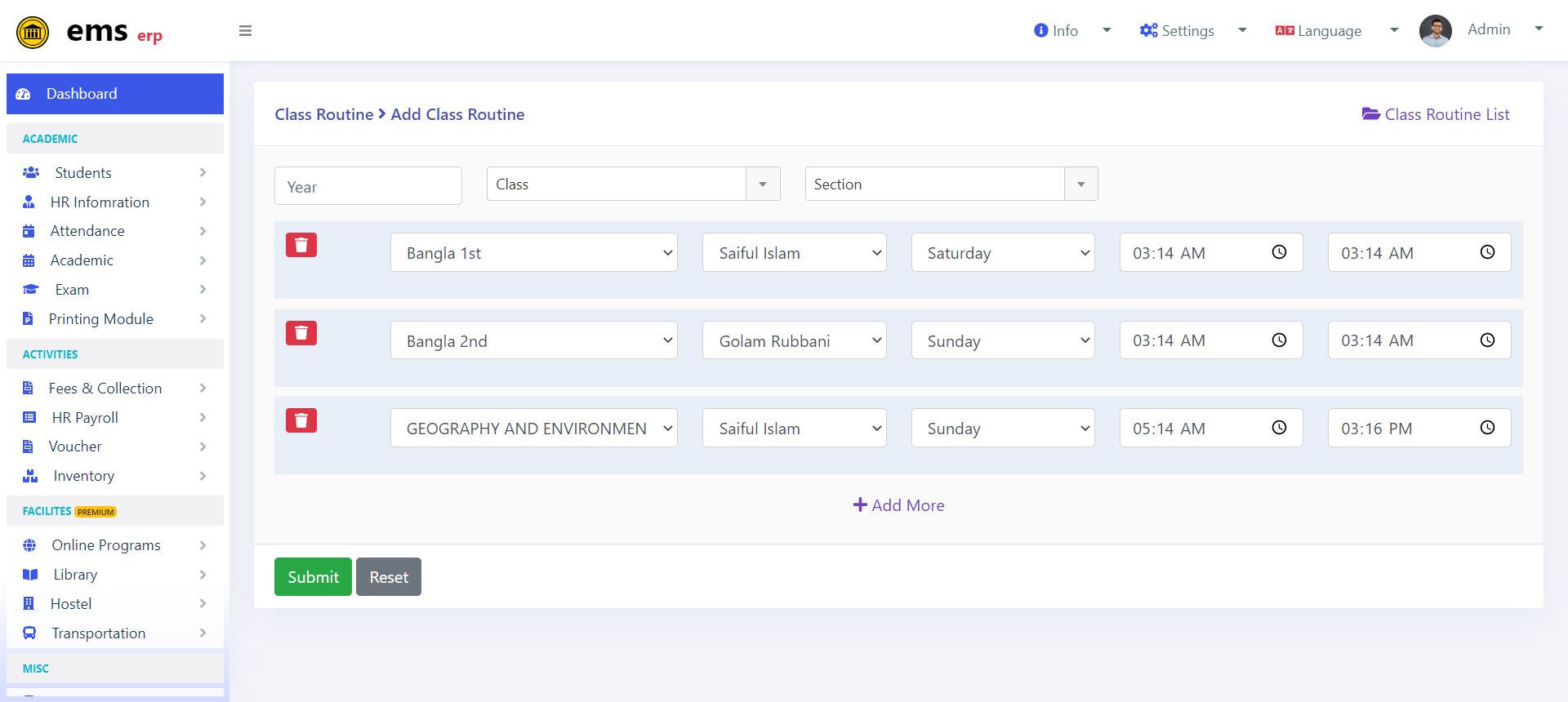Change teacher Golam Rubbani dropdown
This screenshot has width=1568, height=702.
point(794,340)
